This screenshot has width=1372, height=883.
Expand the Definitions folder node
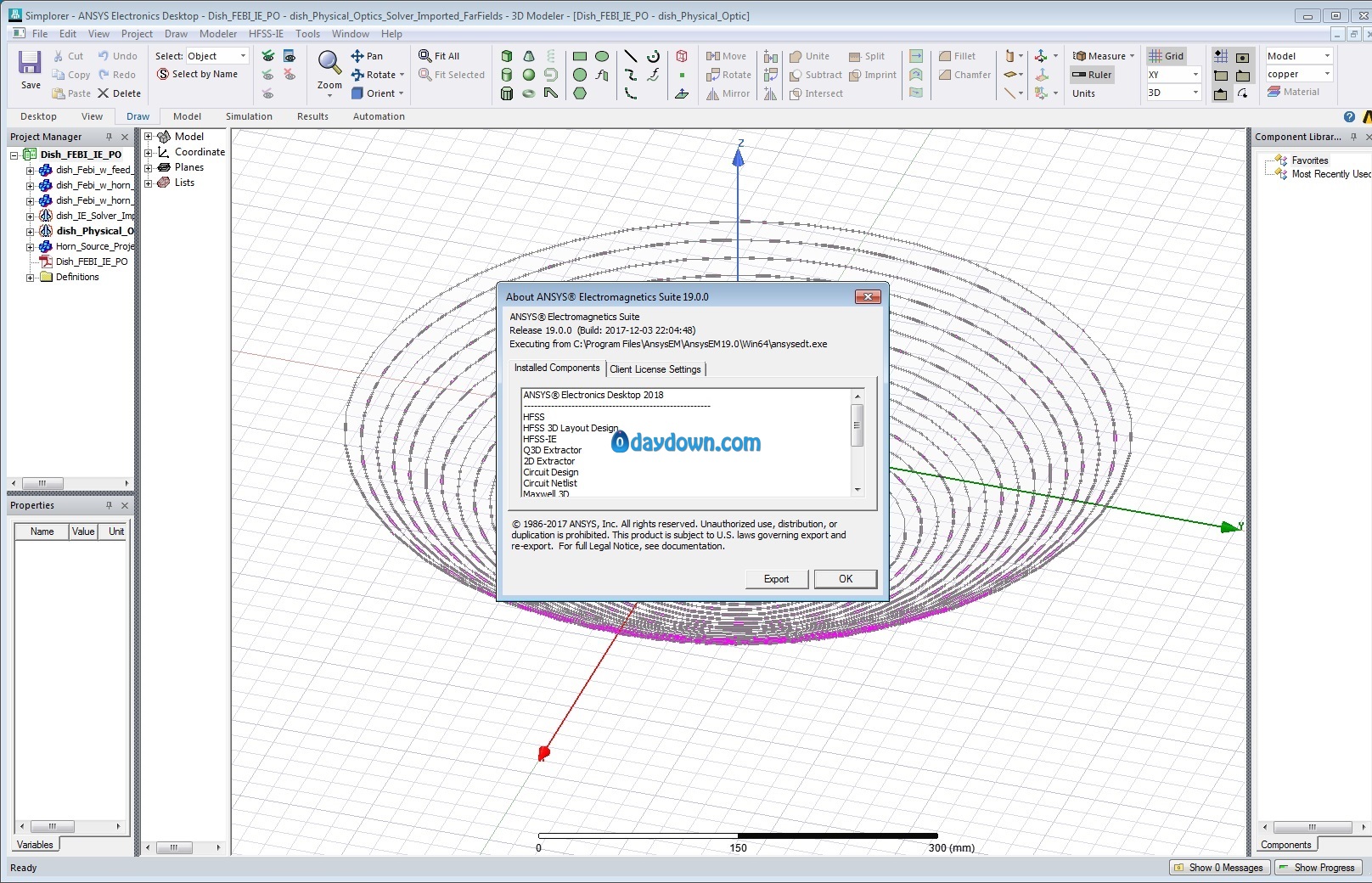click(30, 277)
